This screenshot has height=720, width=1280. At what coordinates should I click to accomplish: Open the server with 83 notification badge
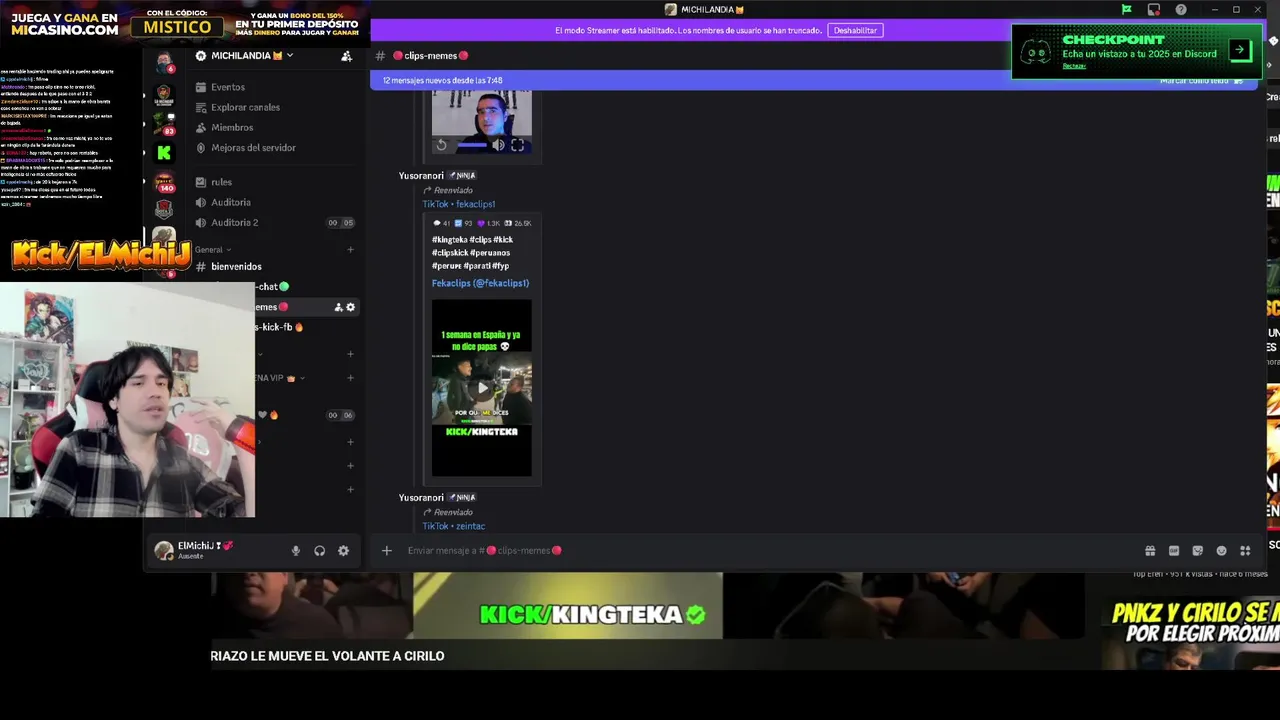click(164, 123)
